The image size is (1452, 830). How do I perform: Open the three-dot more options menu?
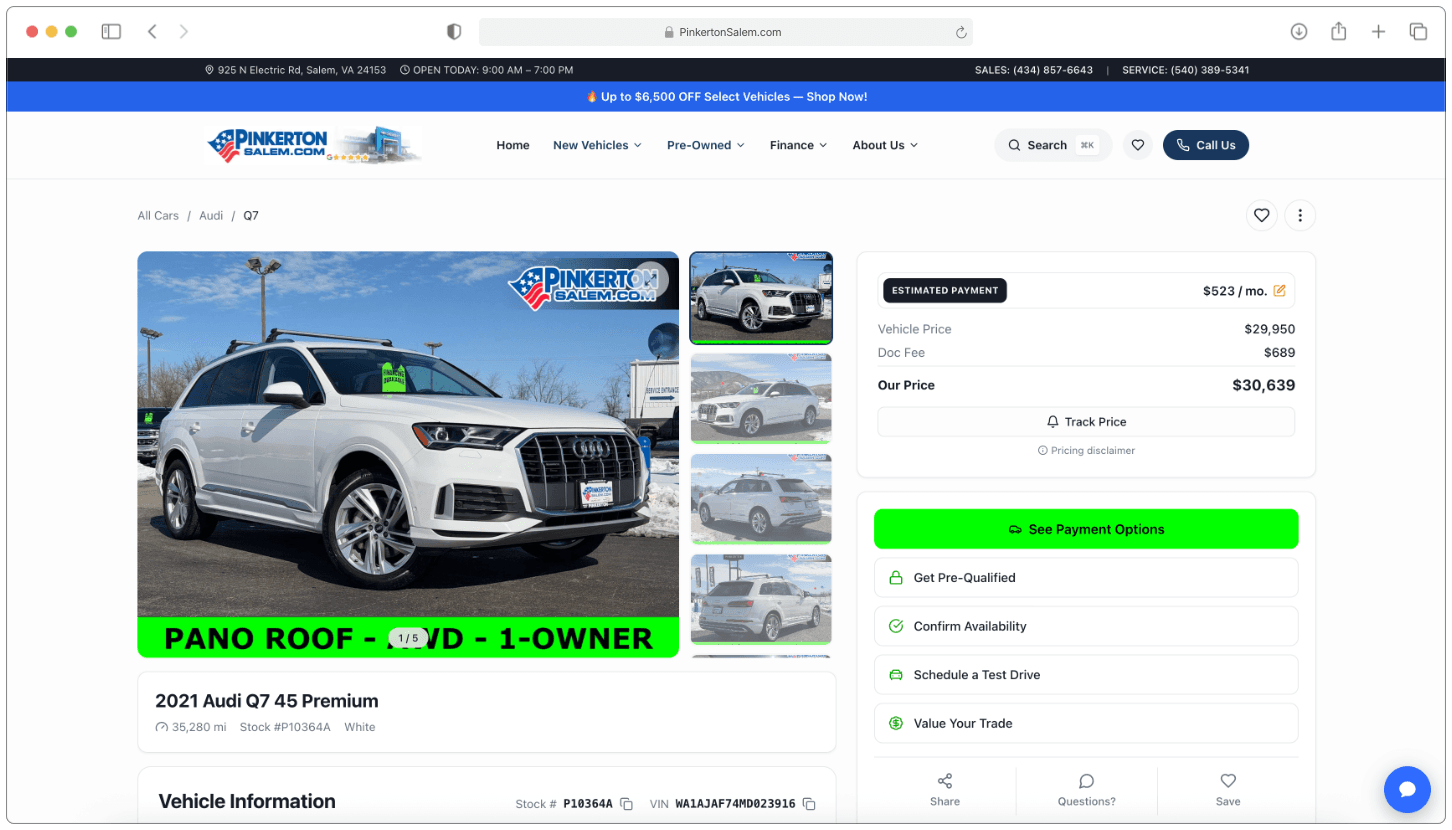[x=1300, y=215]
